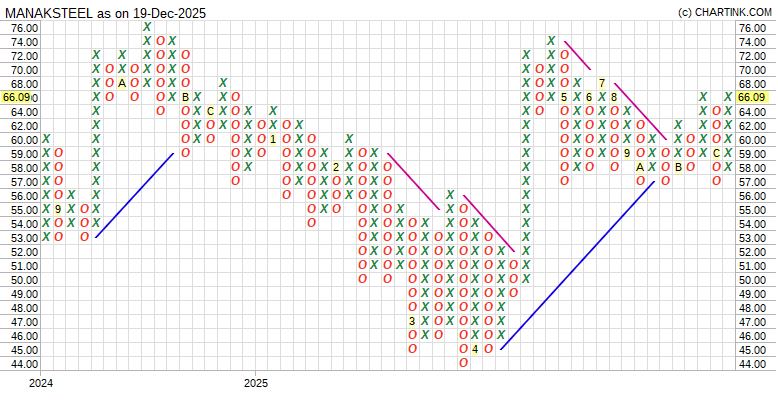Click the pink downtrend line starting near 74.00
The width and height of the screenshot is (778, 400).
(577, 55)
